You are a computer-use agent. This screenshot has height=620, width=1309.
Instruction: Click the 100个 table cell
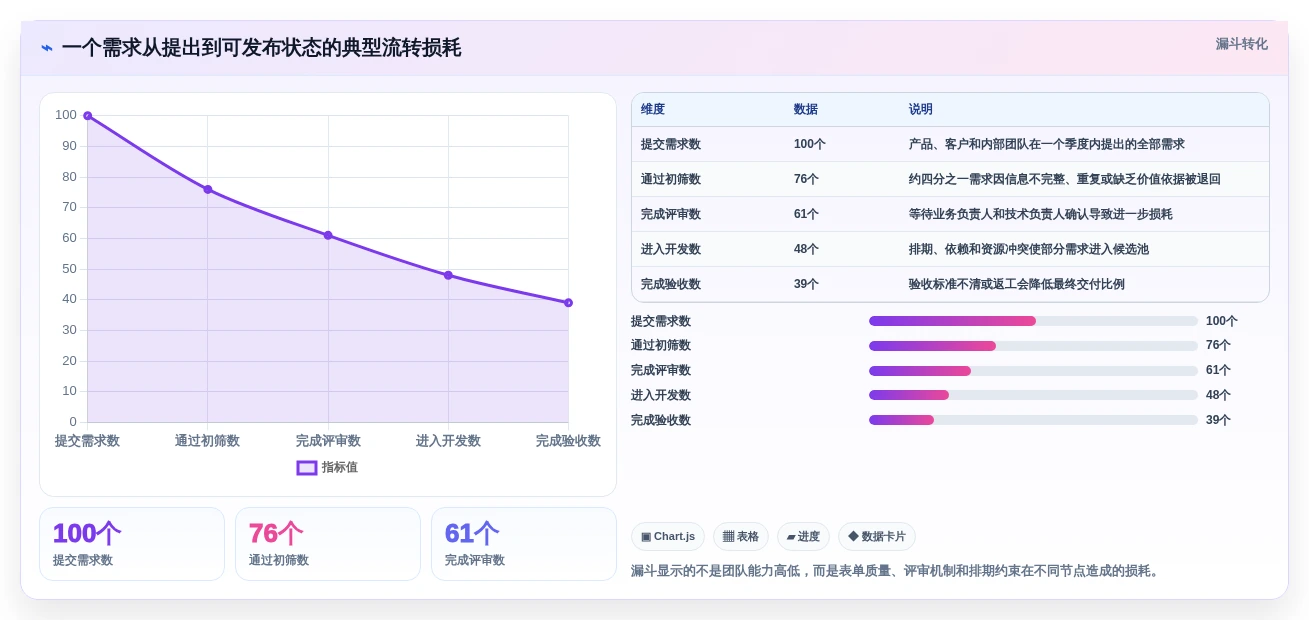coord(810,144)
